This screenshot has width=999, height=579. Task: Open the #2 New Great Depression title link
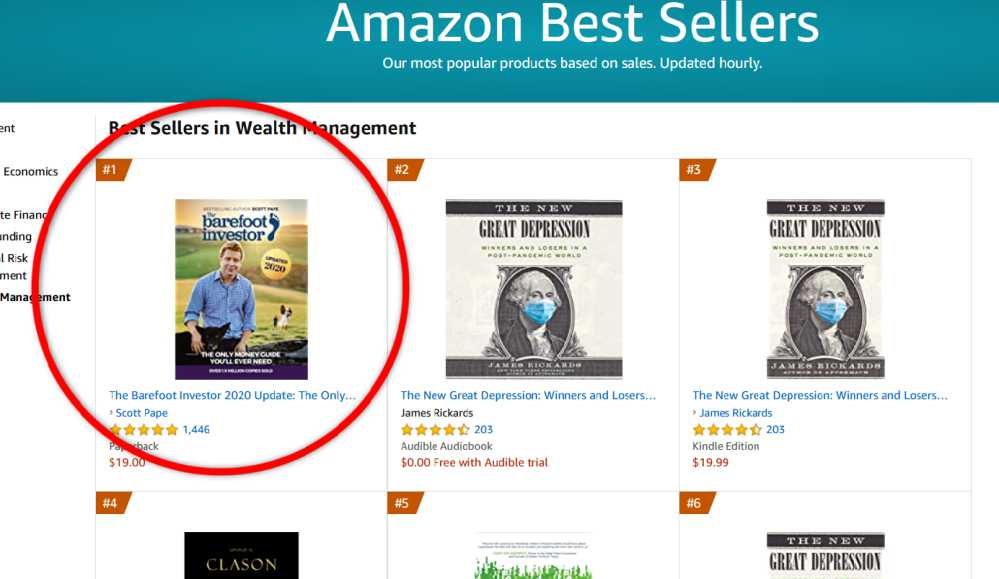pyautogui.click(x=528, y=396)
